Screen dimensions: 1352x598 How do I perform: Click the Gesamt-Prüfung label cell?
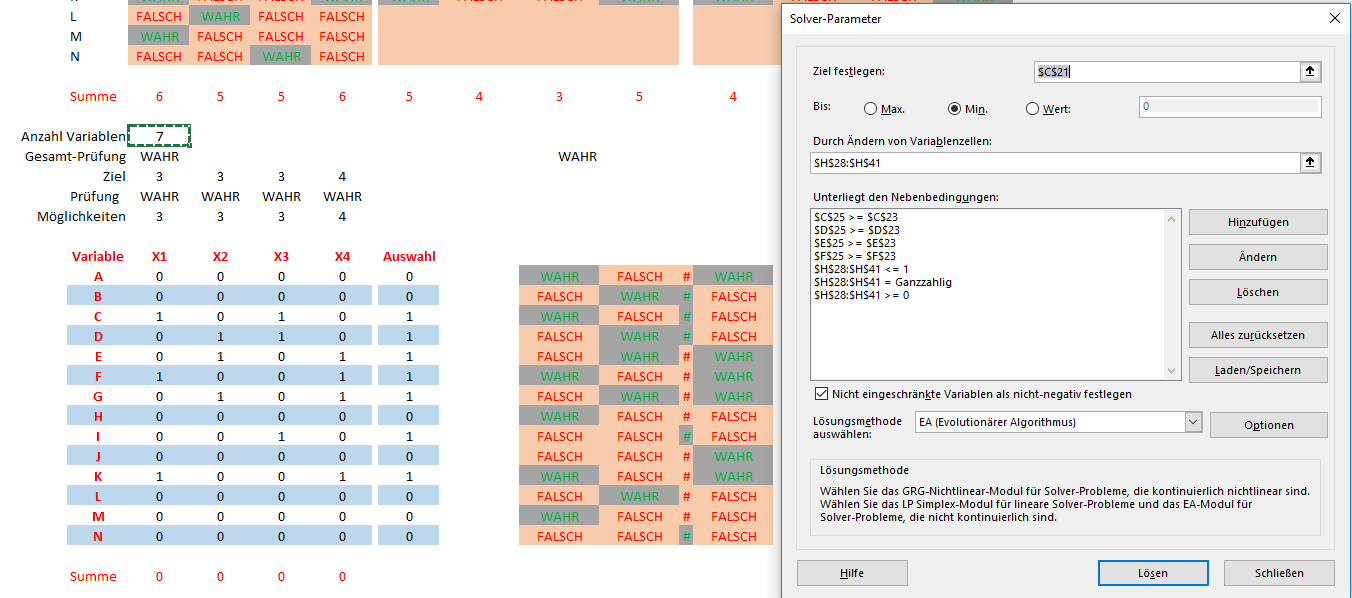pyautogui.click(x=76, y=156)
